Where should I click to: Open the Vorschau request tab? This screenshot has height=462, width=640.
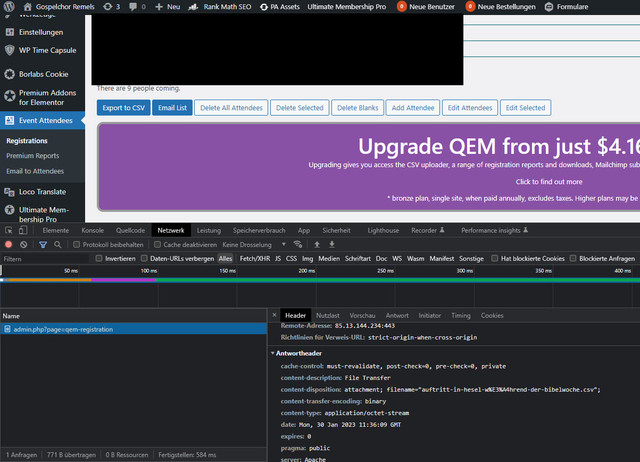coord(362,315)
